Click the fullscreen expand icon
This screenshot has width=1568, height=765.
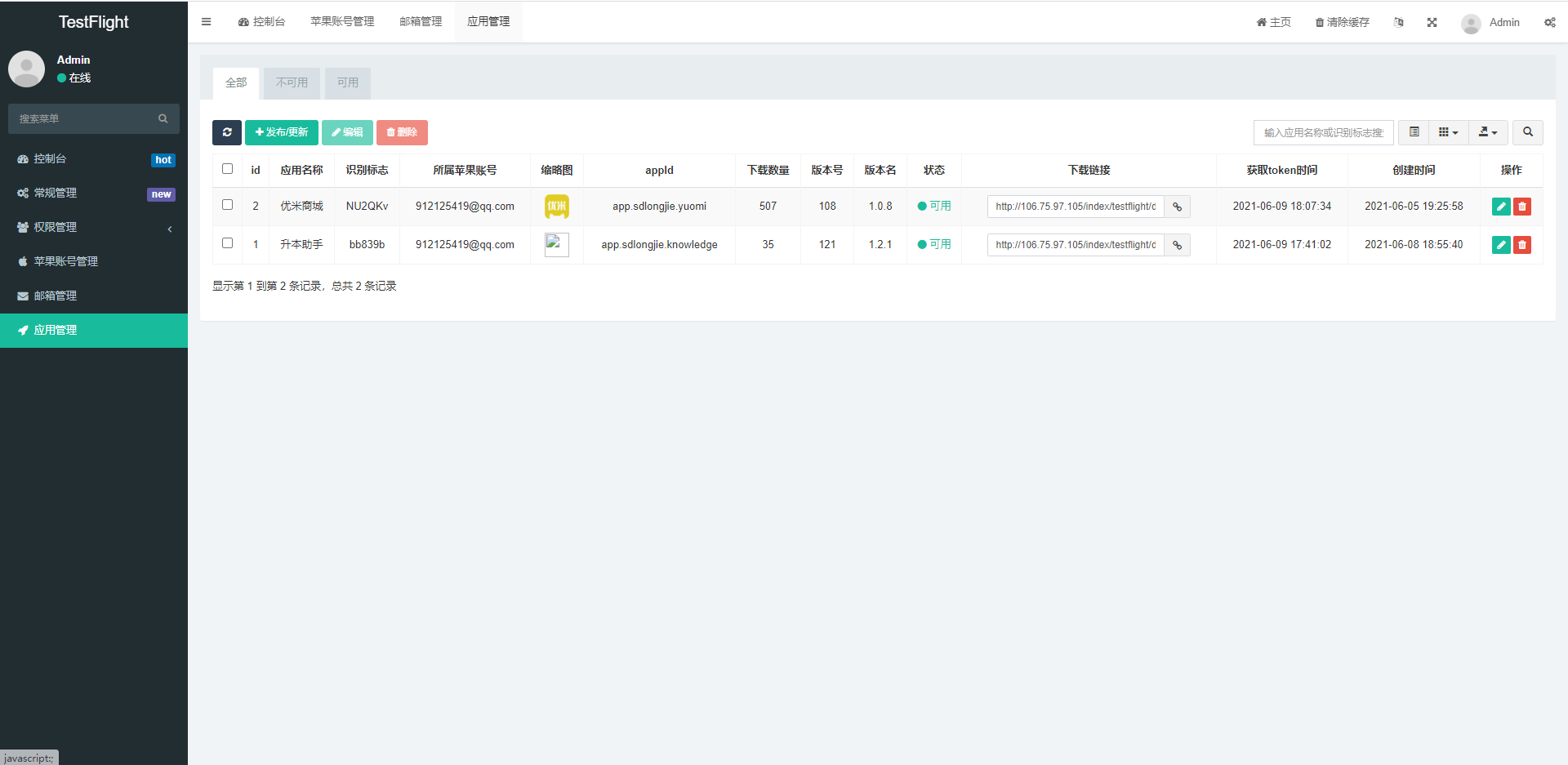pyautogui.click(x=1432, y=22)
